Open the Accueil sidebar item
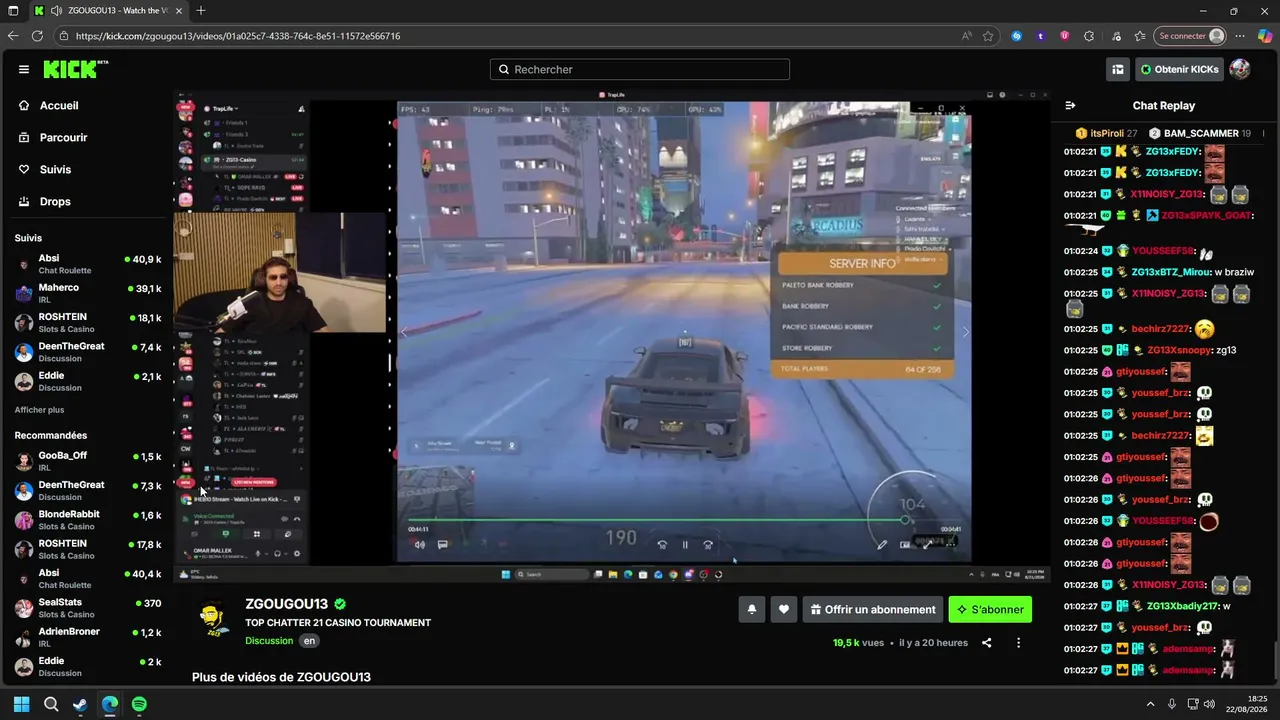The height and width of the screenshot is (720, 1280). [59, 105]
